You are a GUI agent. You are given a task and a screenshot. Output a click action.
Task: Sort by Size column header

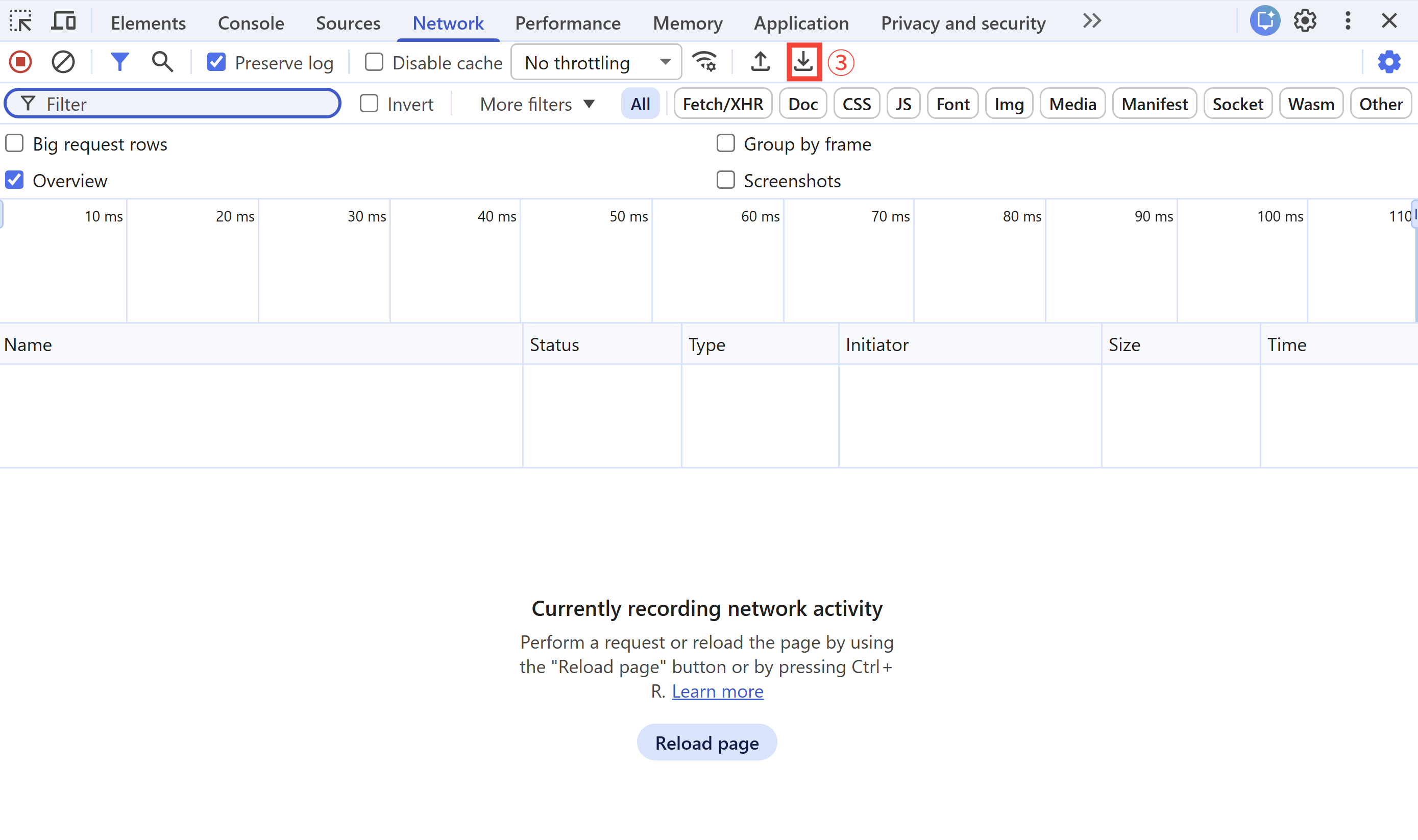coord(1181,344)
